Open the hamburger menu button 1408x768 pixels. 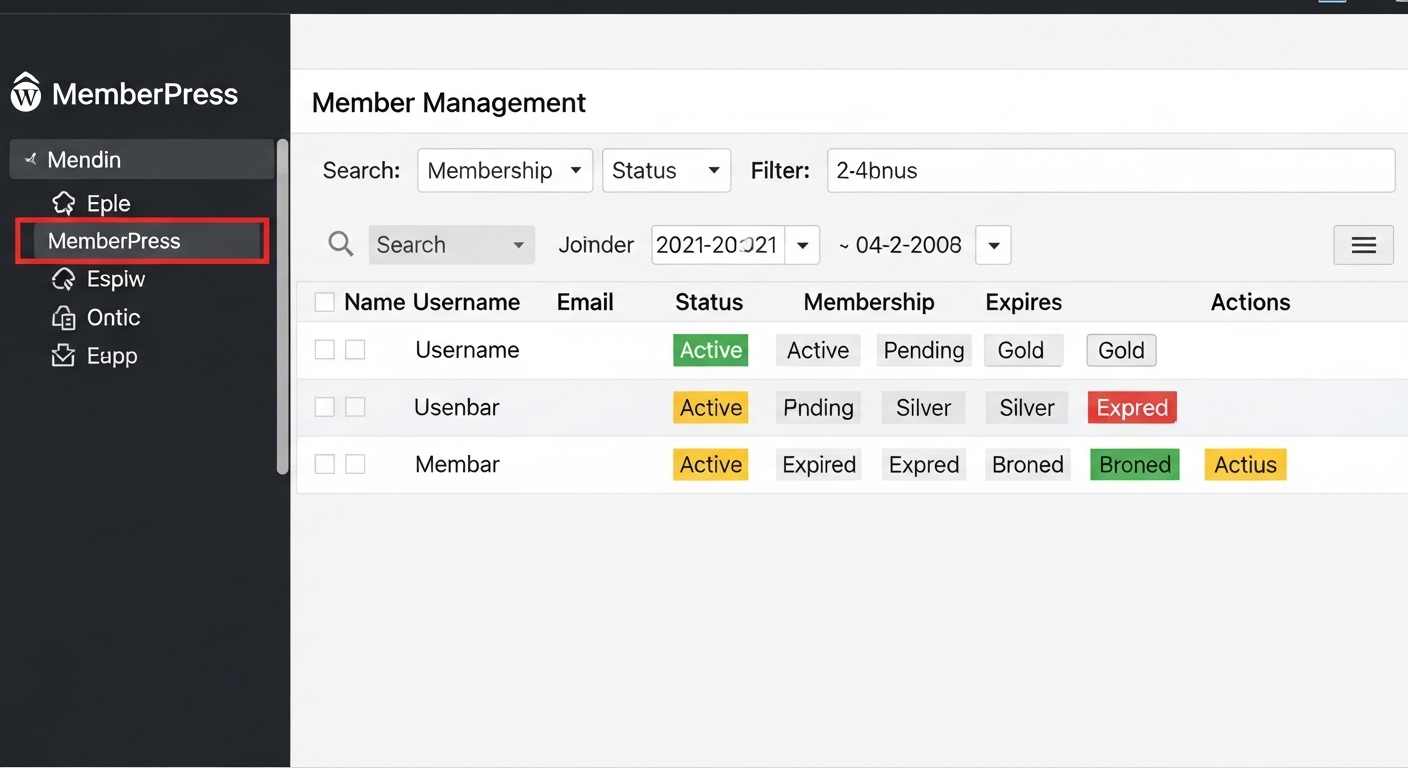(x=1363, y=245)
